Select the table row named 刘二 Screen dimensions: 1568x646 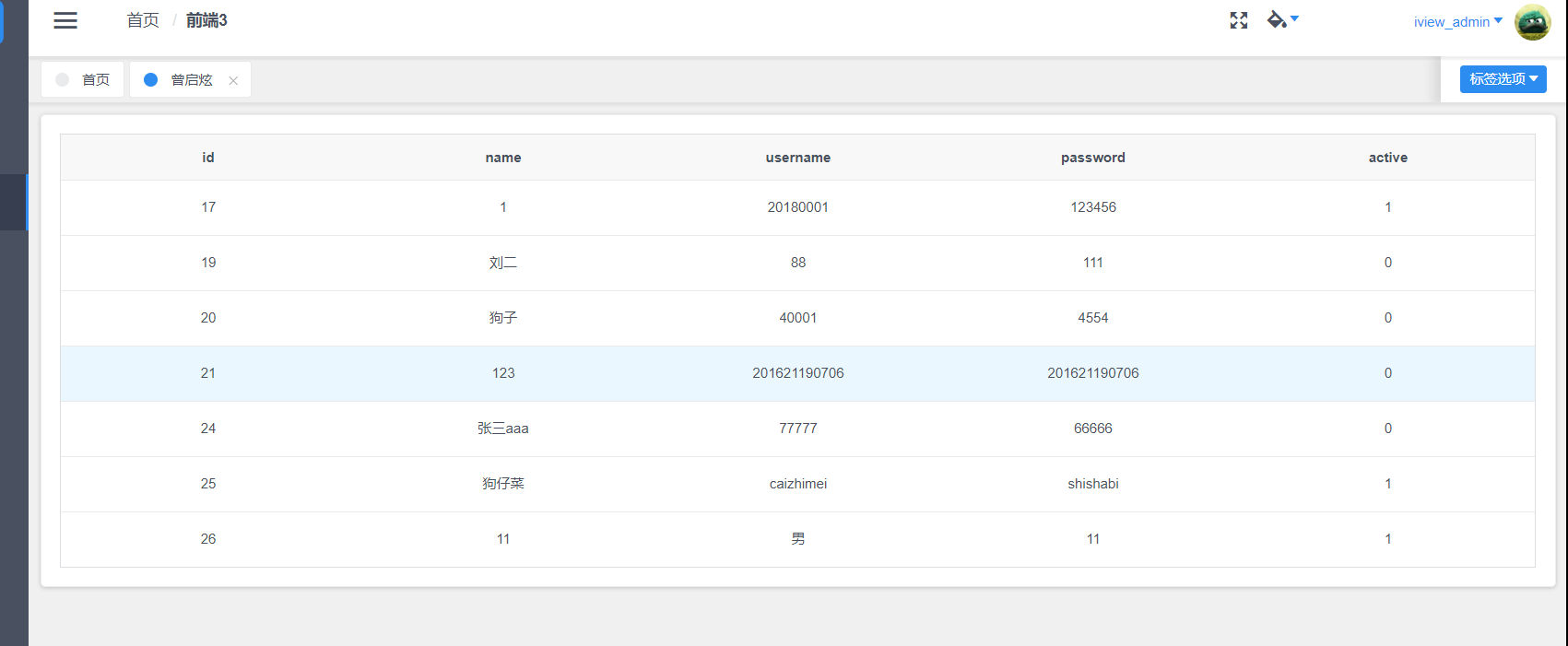point(503,263)
